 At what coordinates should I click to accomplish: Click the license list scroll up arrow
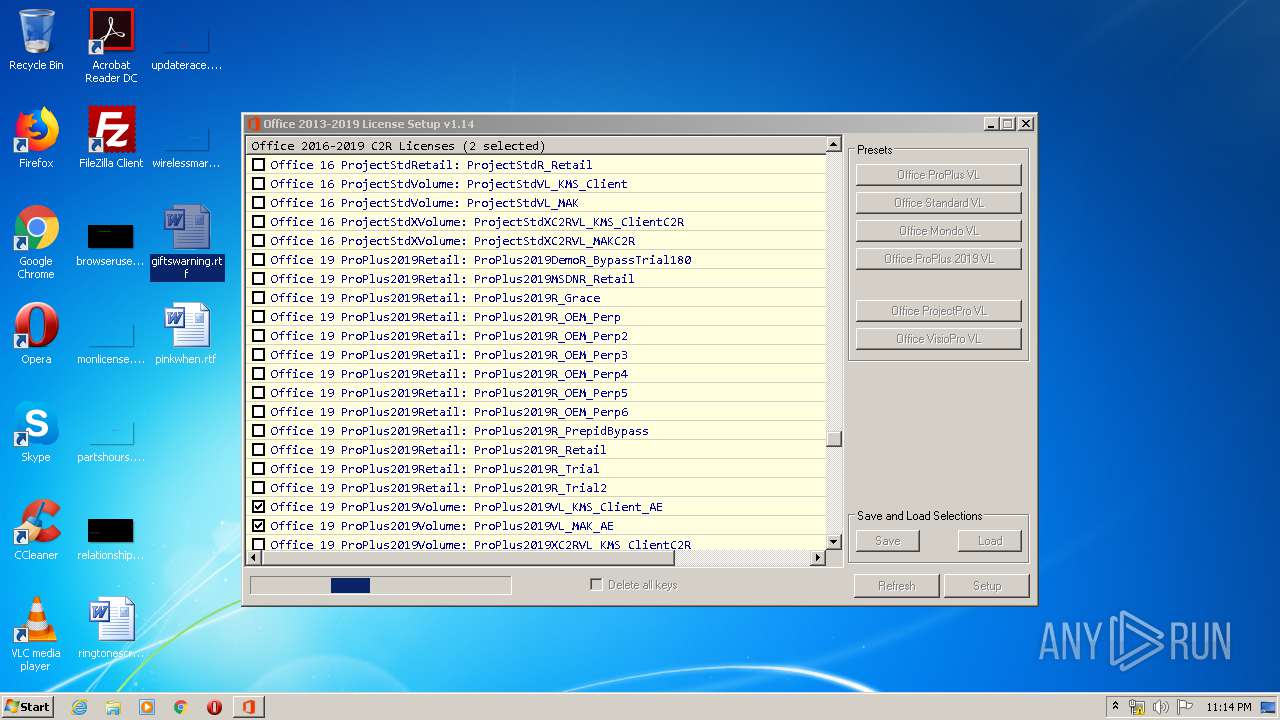tap(834, 145)
